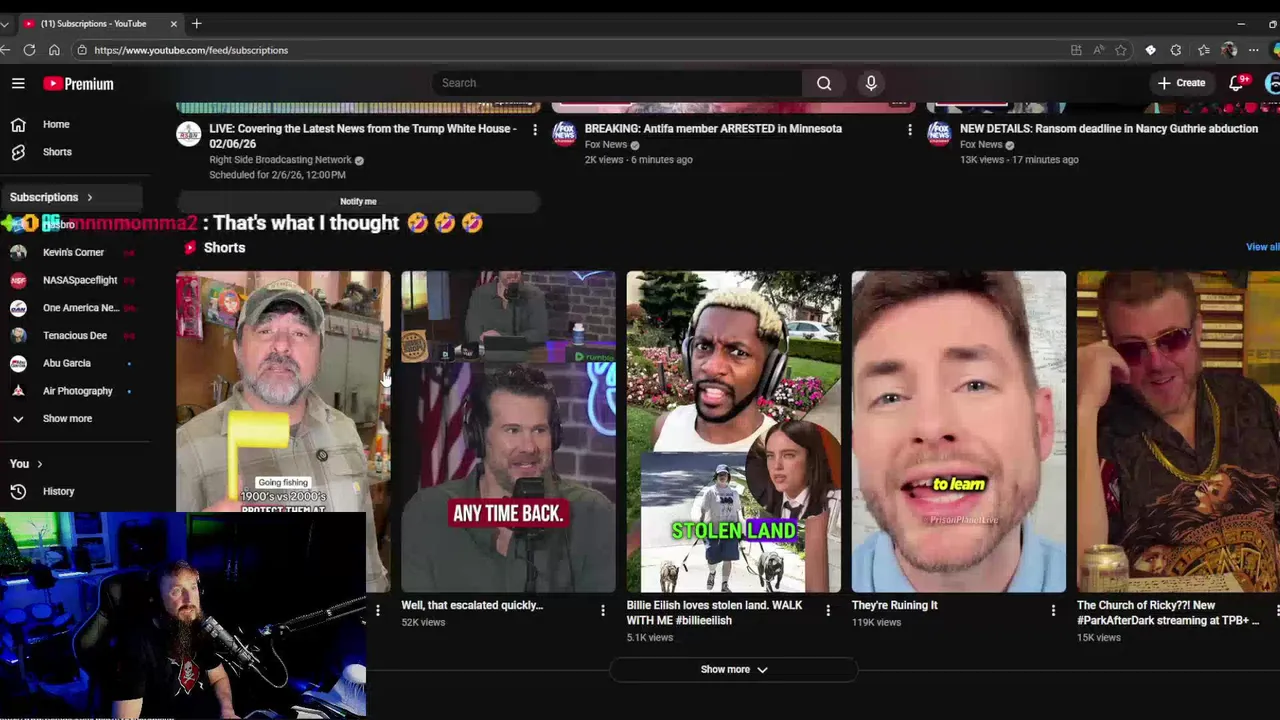
Task: Click The Church of Ricky title text
Action: (1168, 613)
